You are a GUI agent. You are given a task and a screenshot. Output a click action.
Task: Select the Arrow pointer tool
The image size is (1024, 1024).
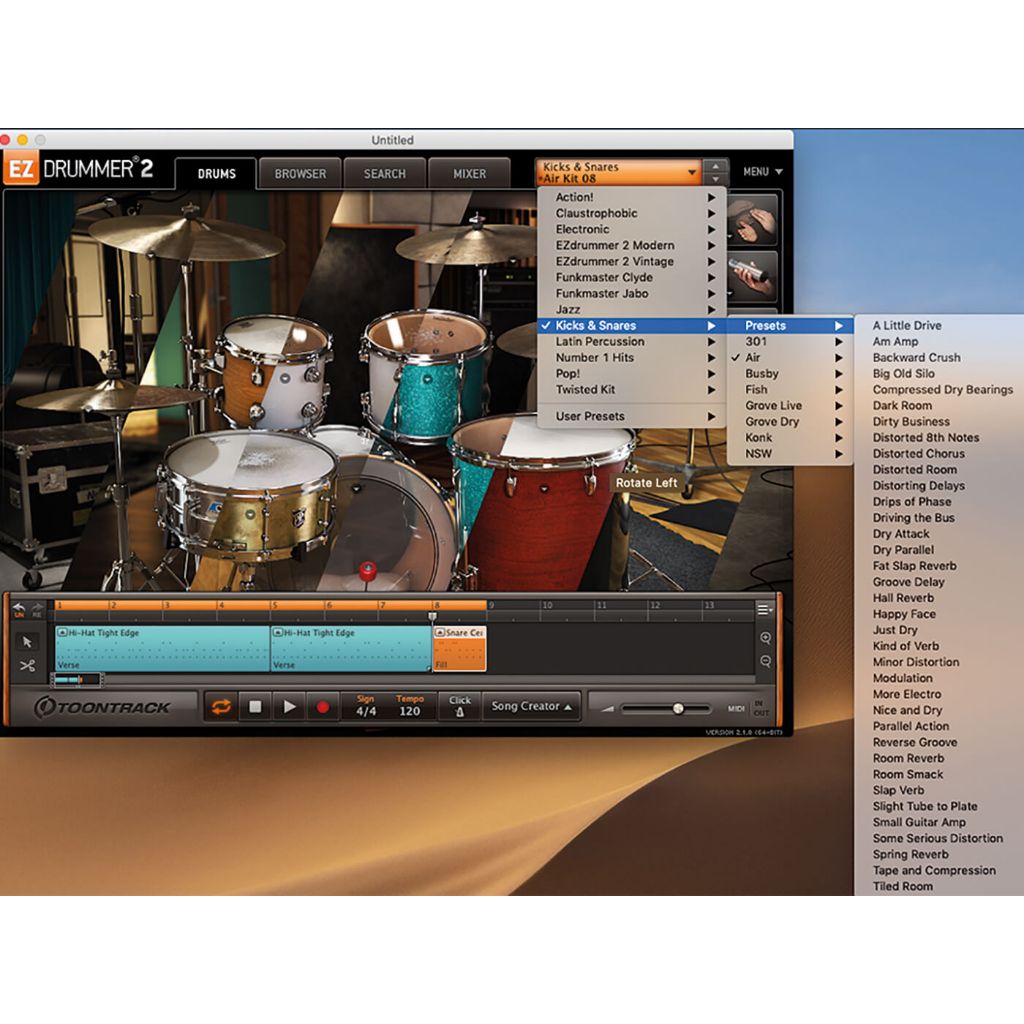[27, 643]
